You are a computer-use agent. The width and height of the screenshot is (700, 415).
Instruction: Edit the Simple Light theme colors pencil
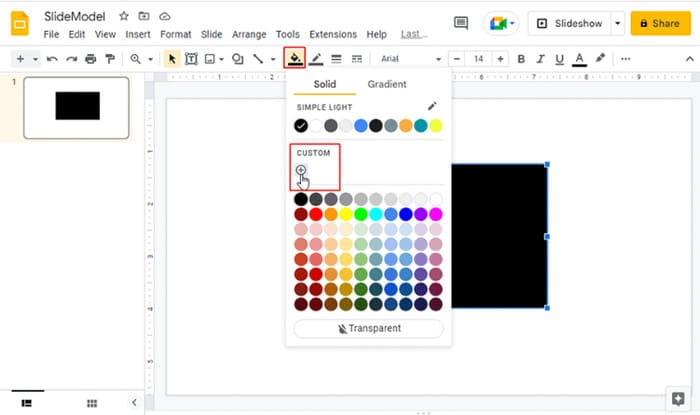pyautogui.click(x=432, y=106)
